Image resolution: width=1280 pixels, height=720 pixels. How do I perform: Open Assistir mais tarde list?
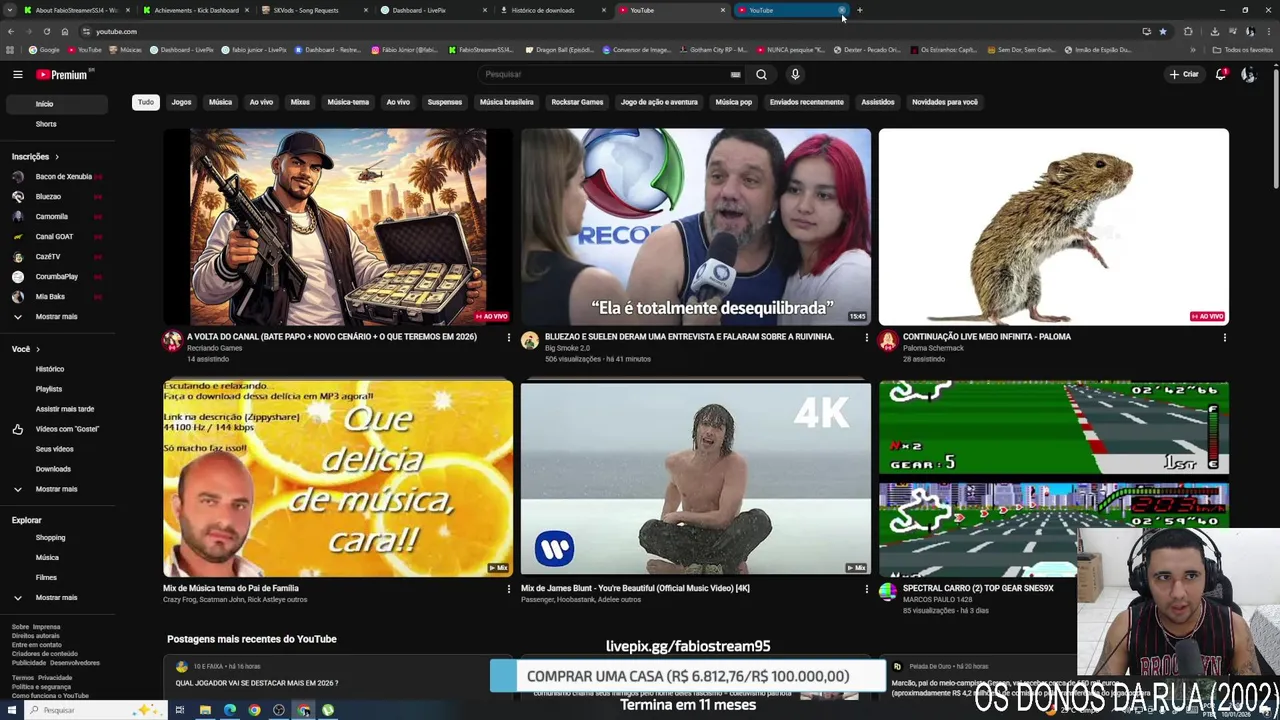pos(57,409)
